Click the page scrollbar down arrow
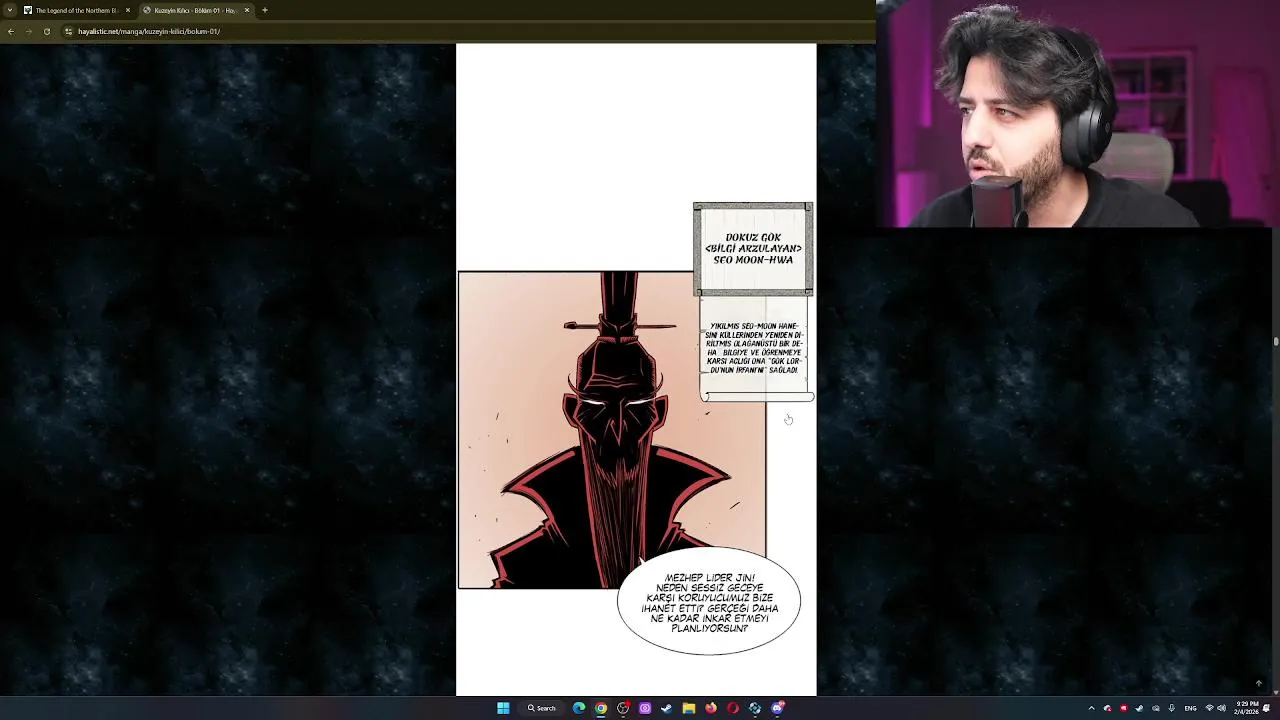This screenshot has height=720, width=1280. [1275, 692]
